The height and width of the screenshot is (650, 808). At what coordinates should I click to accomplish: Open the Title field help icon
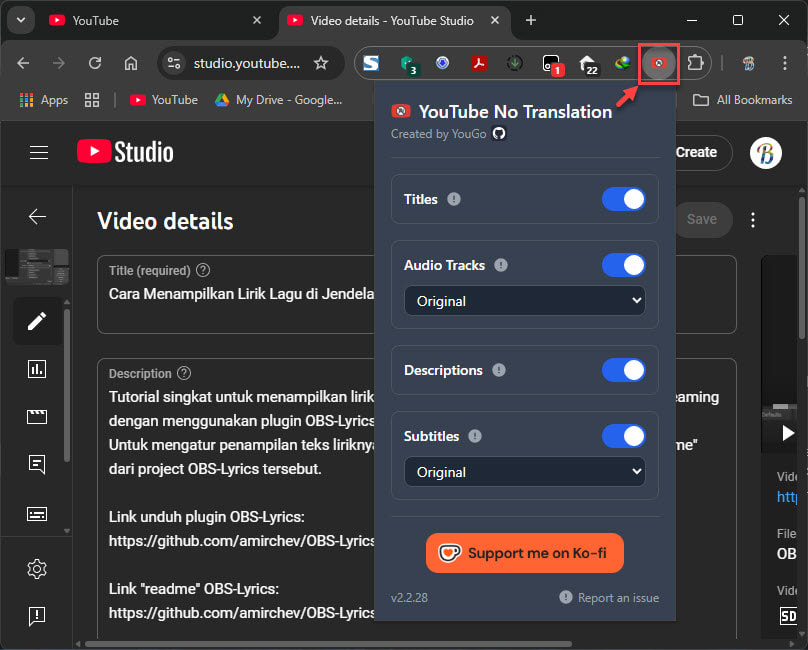click(x=203, y=270)
